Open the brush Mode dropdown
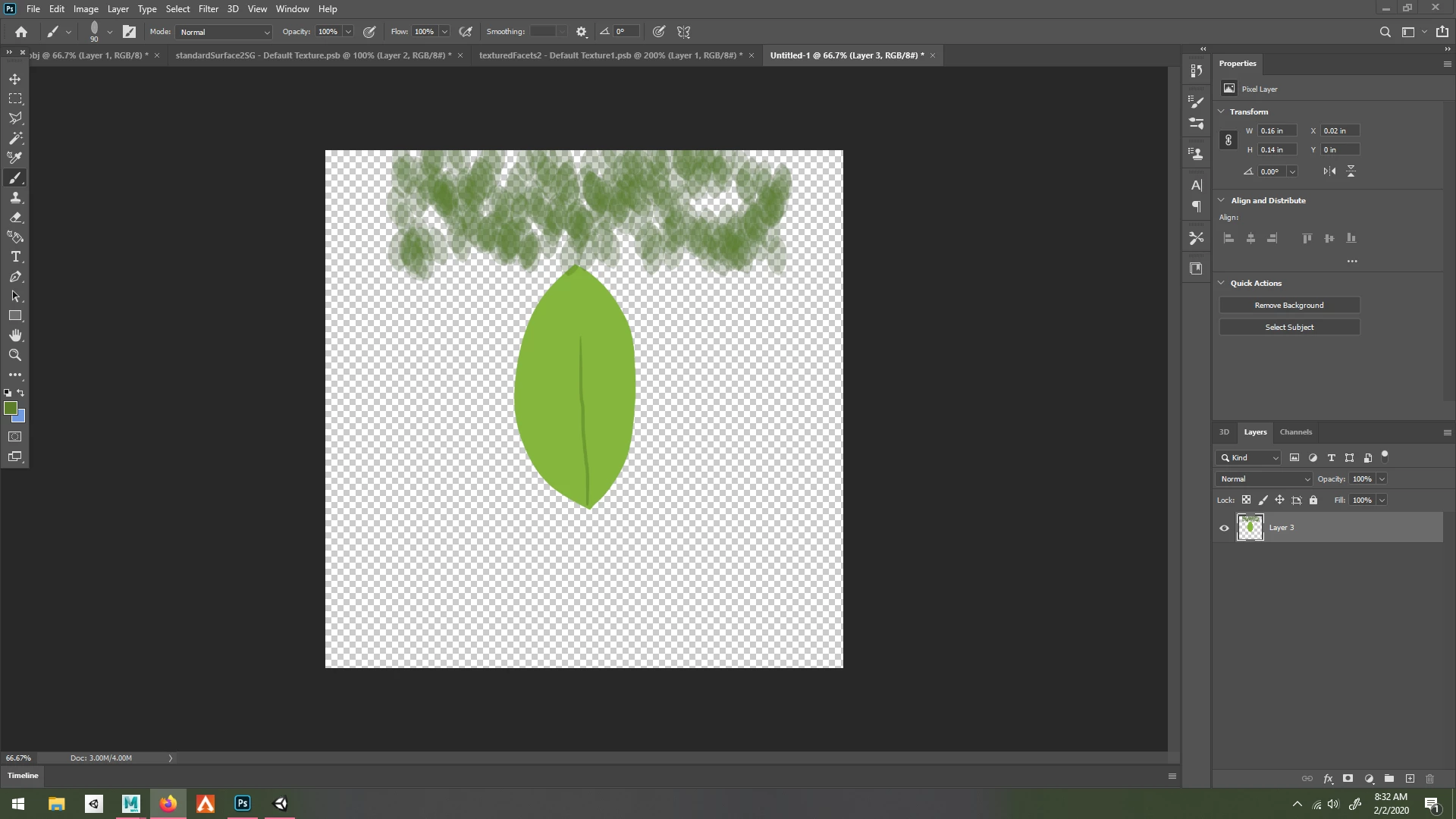Screen dimensions: 1456x819 (224, 33)
